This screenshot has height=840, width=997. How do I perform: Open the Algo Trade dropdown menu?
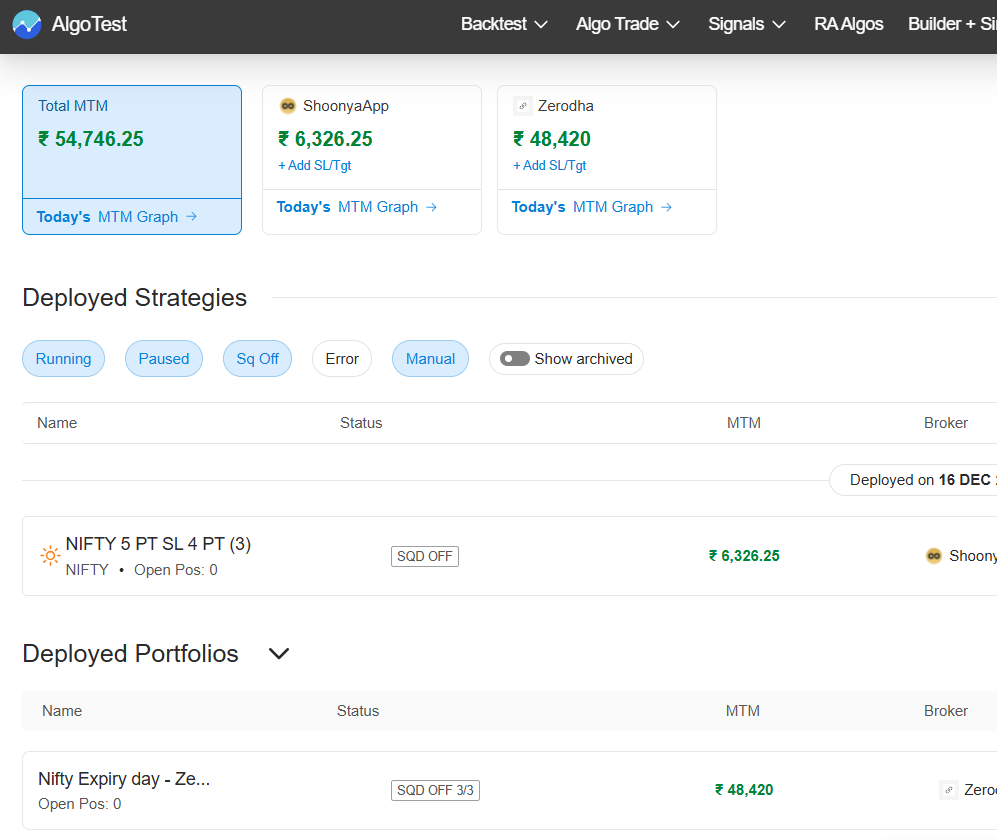pyautogui.click(x=628, y=24)
